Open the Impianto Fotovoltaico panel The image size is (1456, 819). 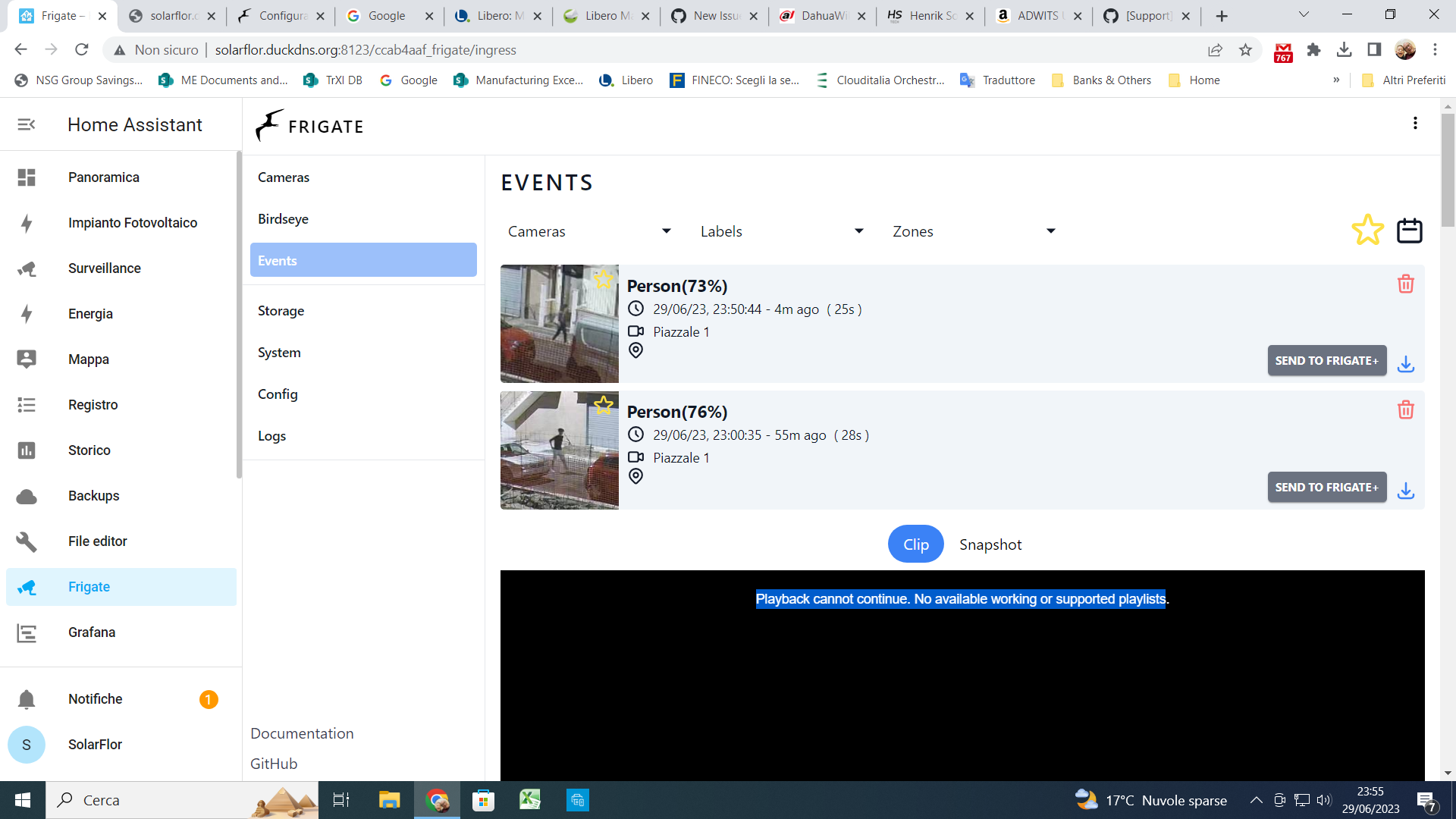pos(132,222)
